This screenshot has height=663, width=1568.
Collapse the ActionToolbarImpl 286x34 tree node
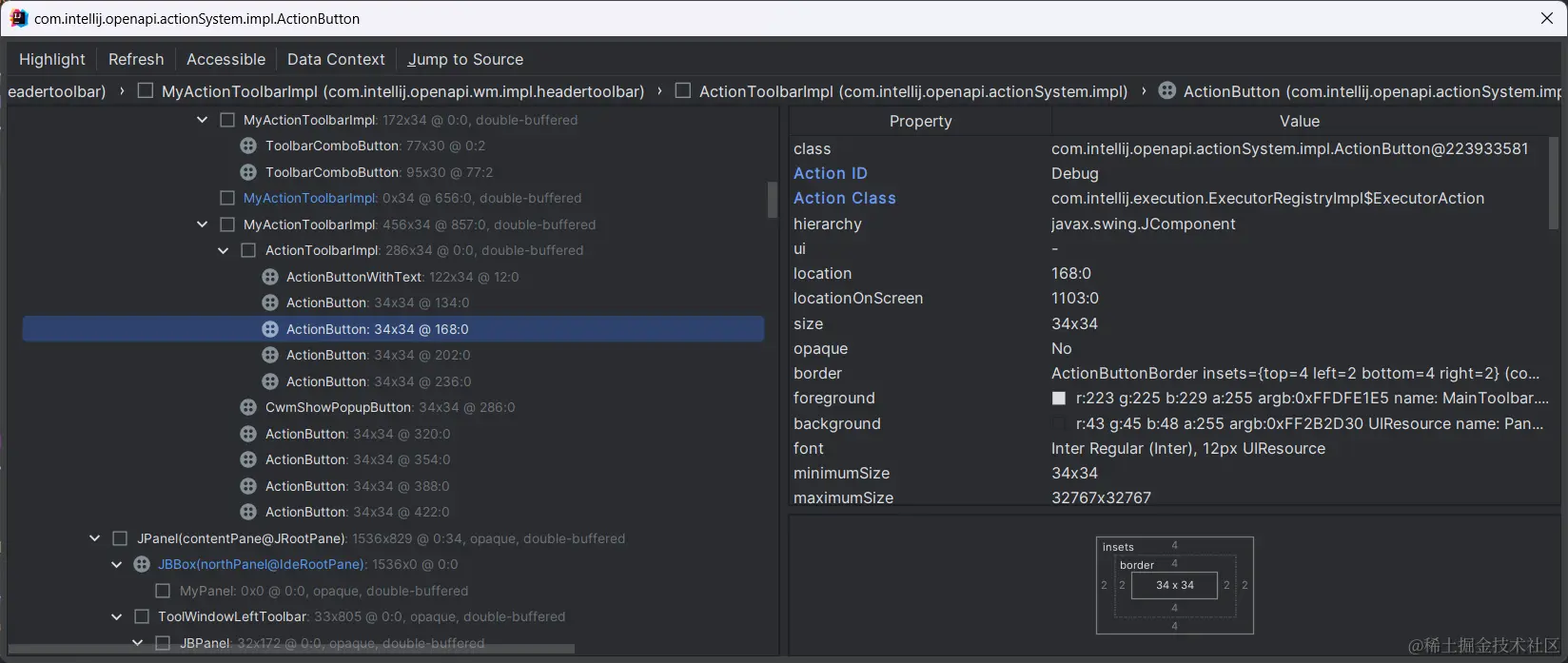[223, 251]
